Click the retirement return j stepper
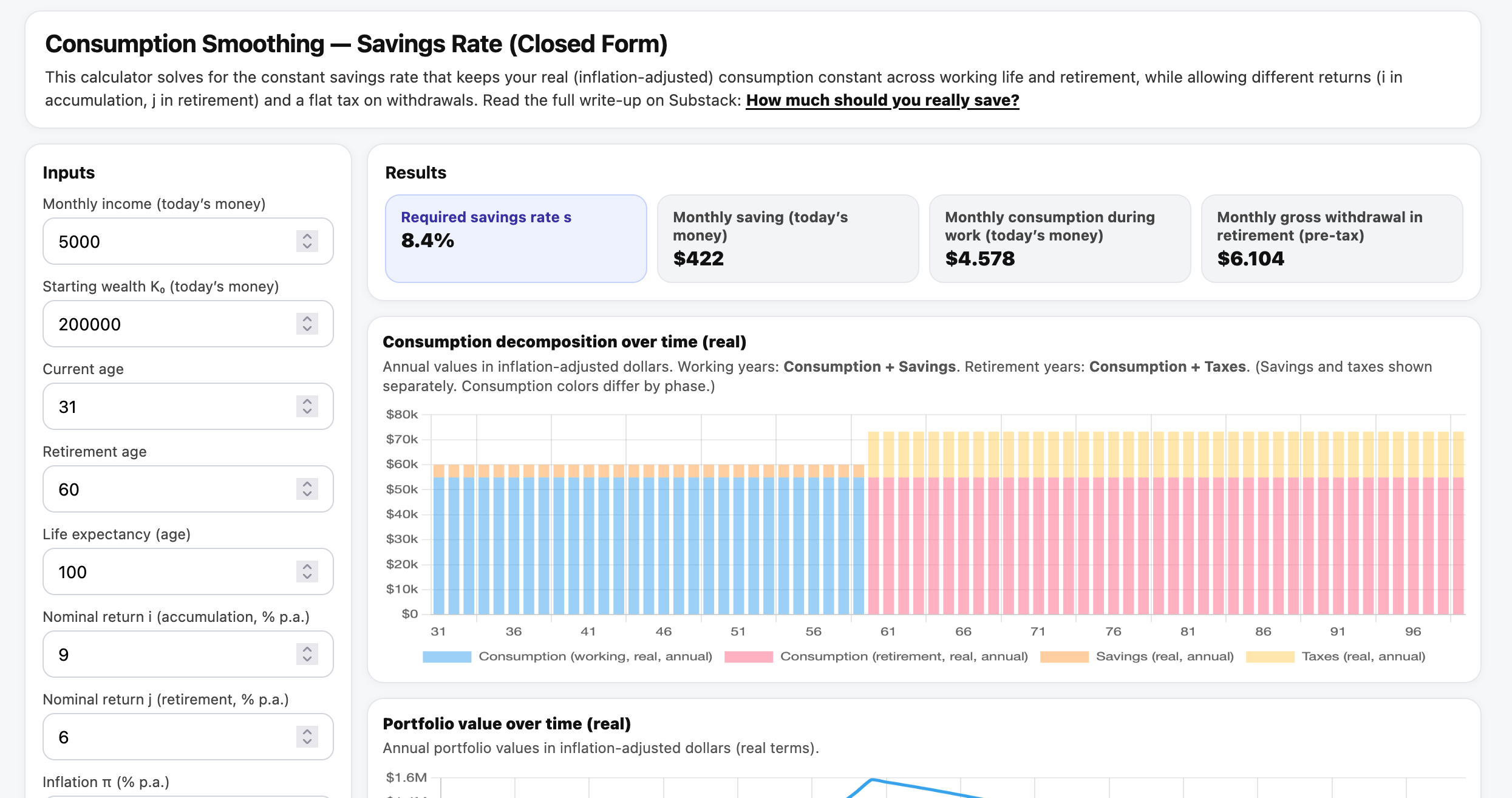The width and height of the screenshot is (1512, 798). click(307, 737)
